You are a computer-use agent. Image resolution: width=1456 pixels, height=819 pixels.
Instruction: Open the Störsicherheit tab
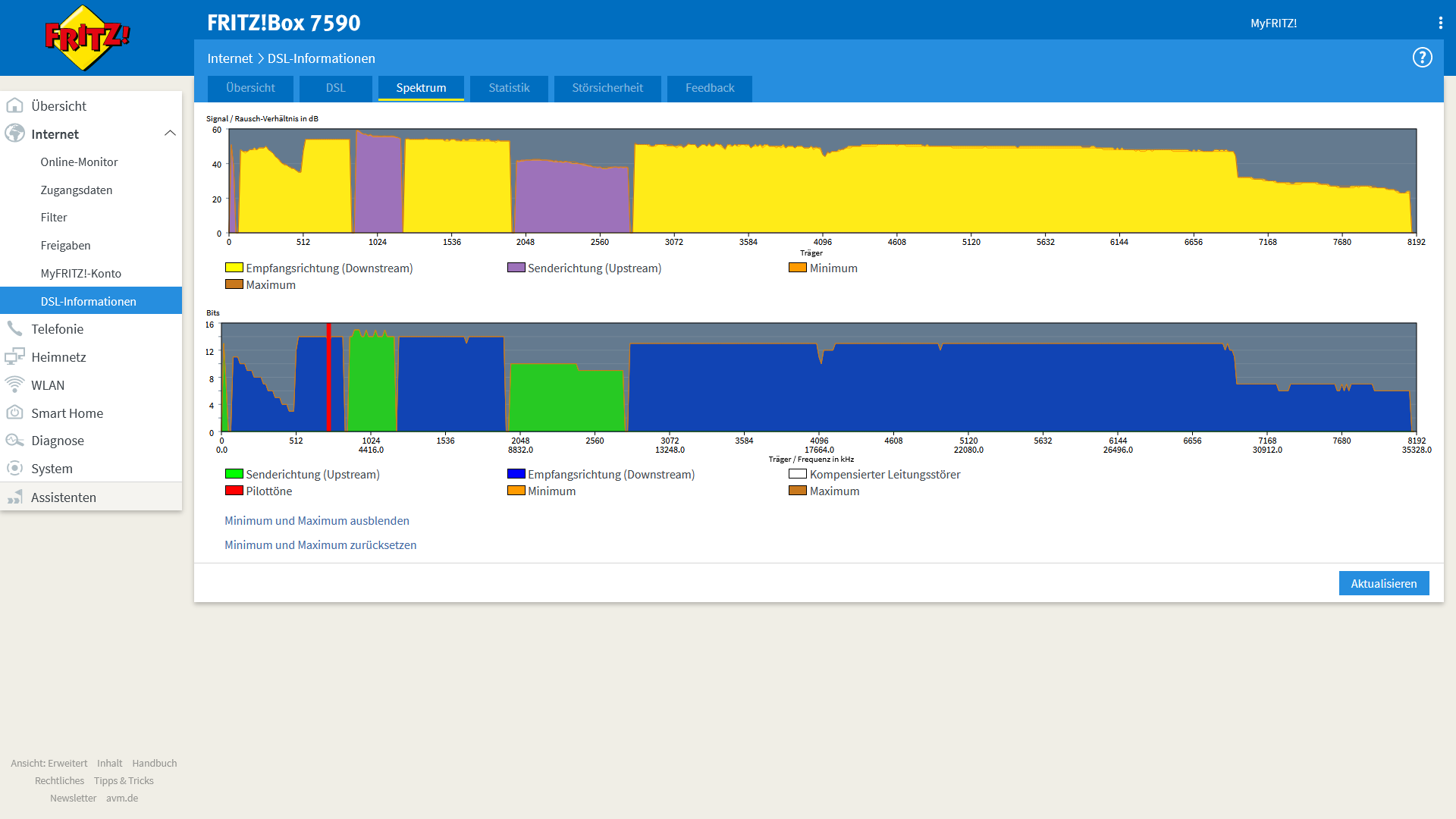pos(607,88)
